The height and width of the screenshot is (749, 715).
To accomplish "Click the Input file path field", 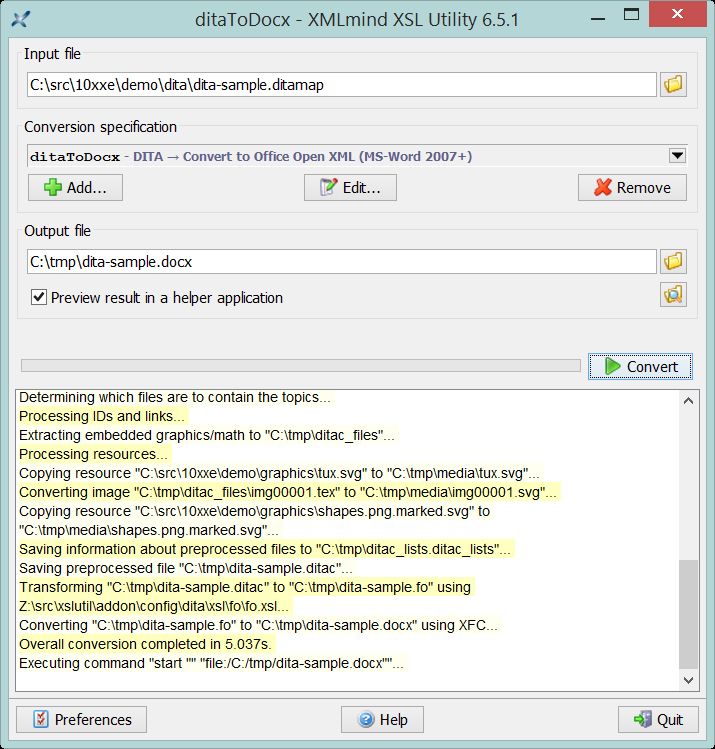I will click(x=341, y=85).
